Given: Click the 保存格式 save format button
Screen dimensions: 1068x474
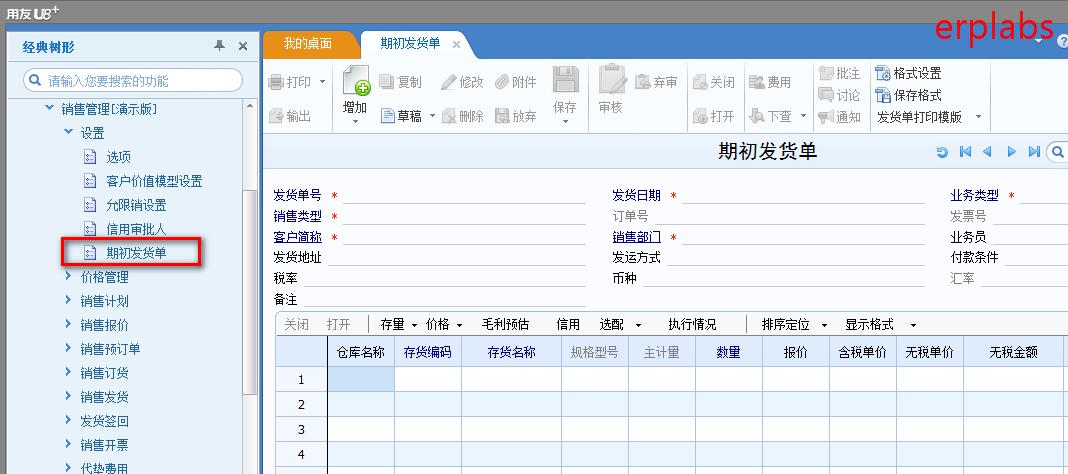Looking at the screenshot, I should click(909, 95).
